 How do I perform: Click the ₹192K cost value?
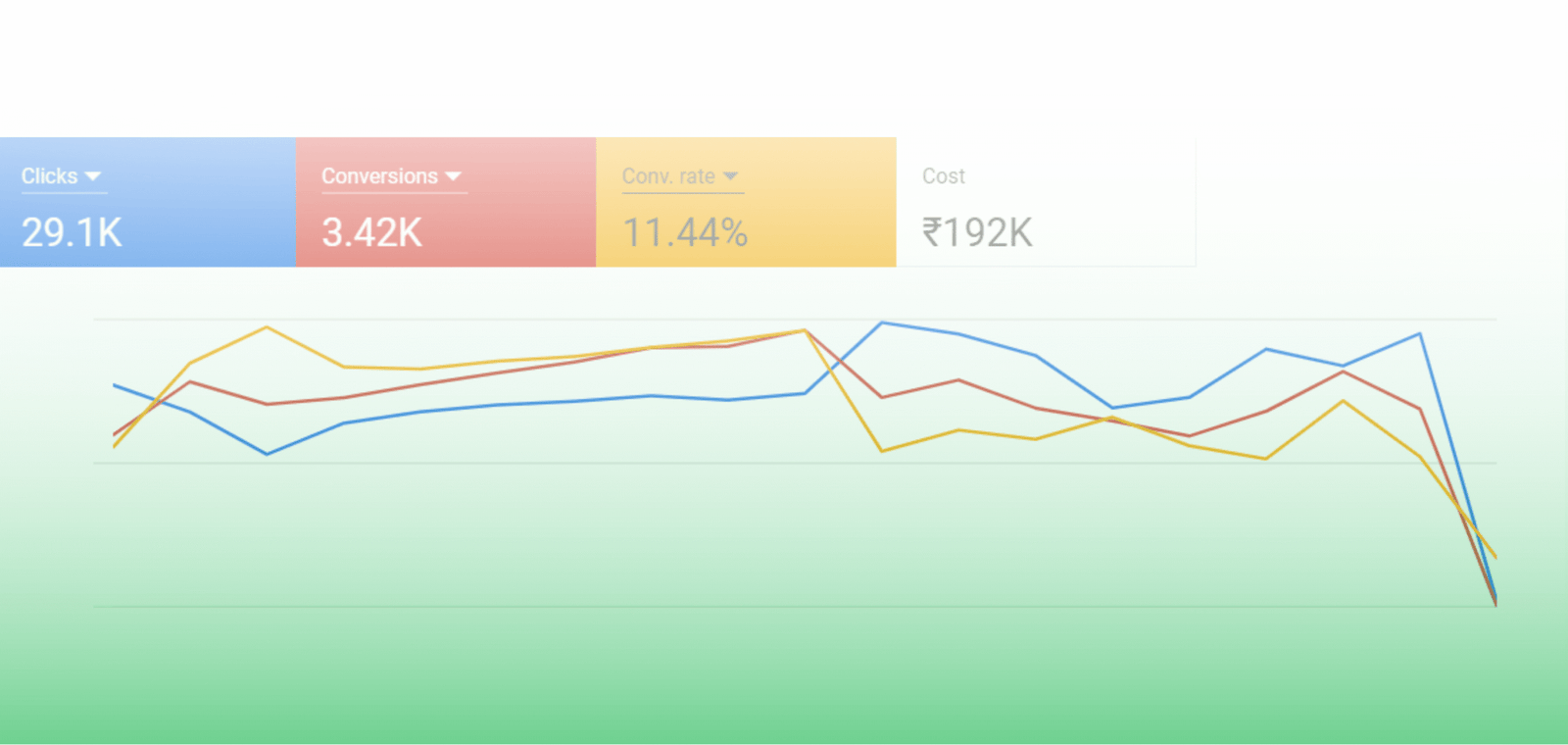[978, 232]
